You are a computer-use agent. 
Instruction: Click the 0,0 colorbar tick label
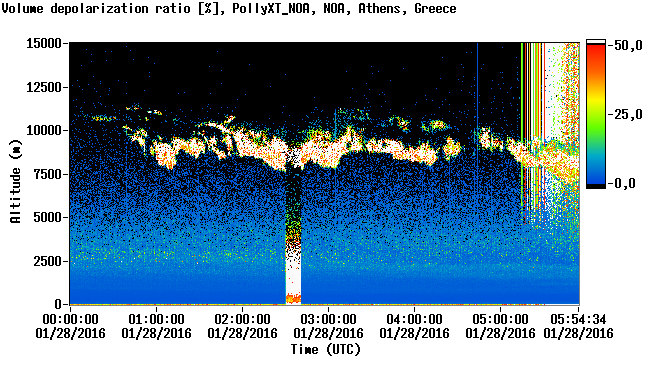[625, 184]
